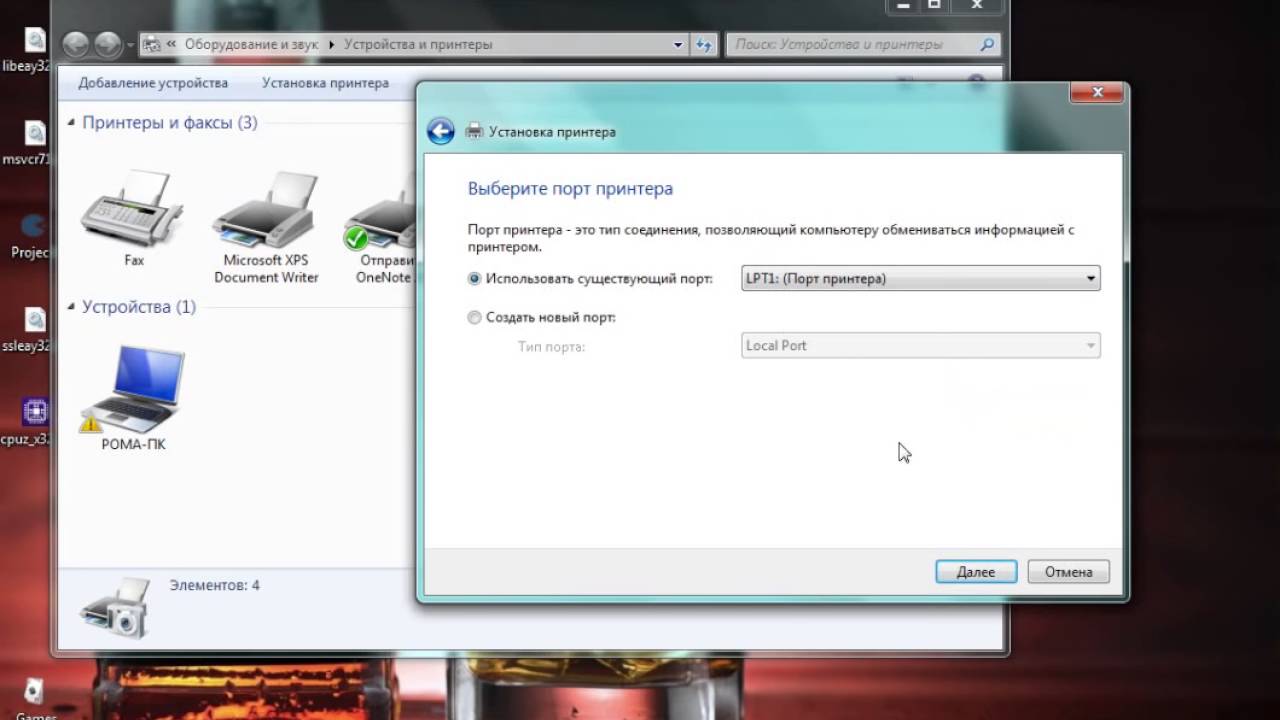Collapse the 'Принтеры и факсы' group
The width and height of the screenshot is (1280, 720).
(x=71, y=123)
